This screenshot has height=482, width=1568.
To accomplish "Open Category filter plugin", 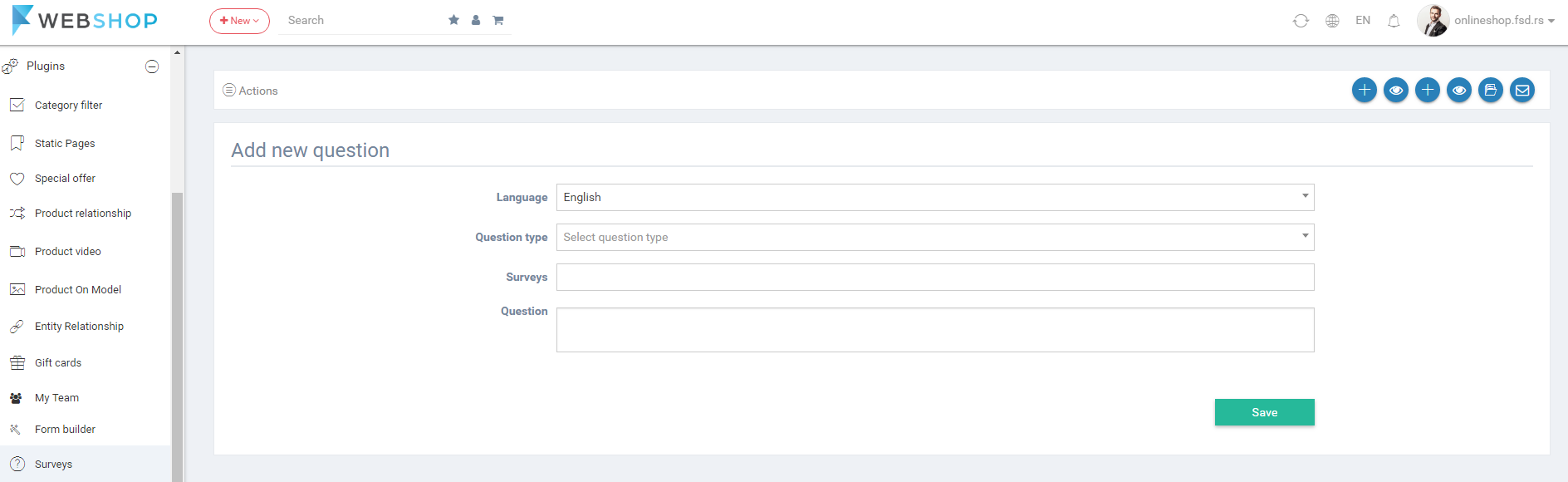I will [68, 105].
